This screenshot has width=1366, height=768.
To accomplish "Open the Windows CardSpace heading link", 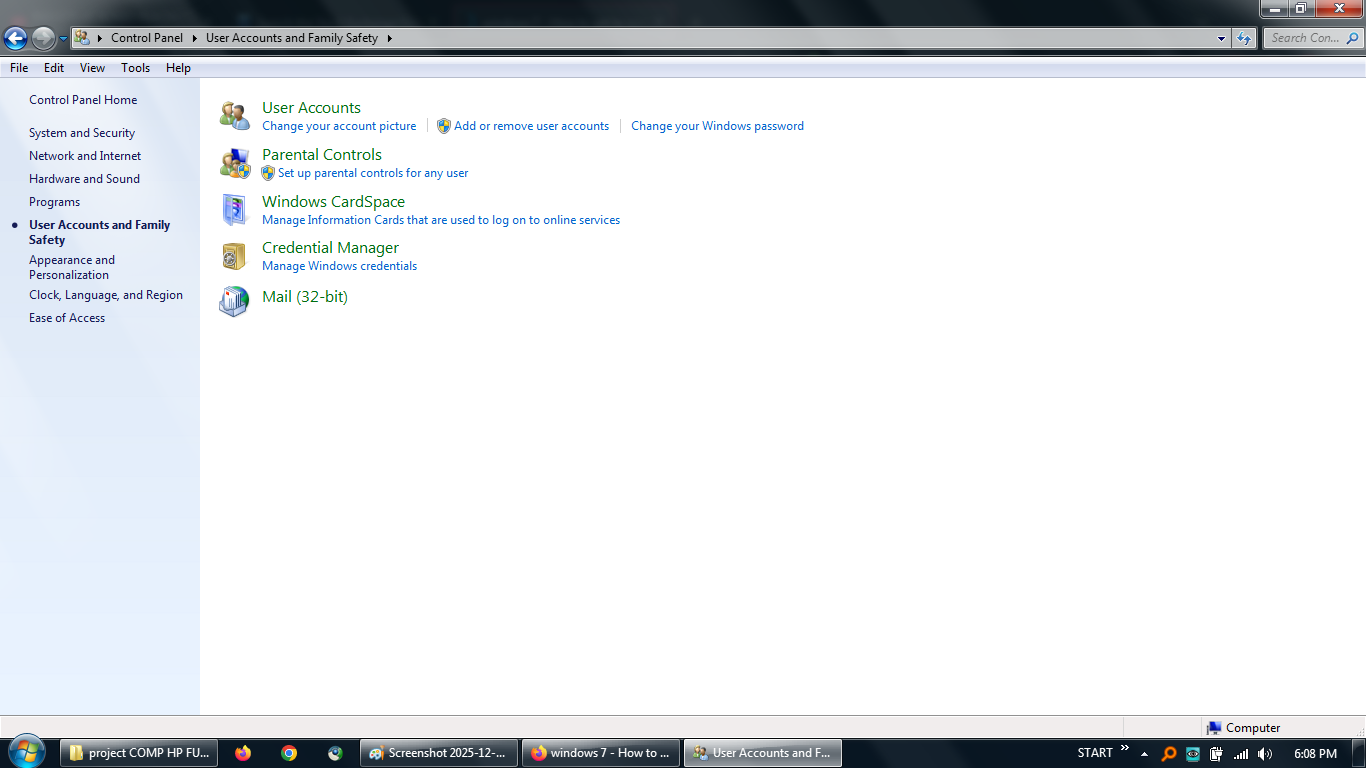I will 333,202.
